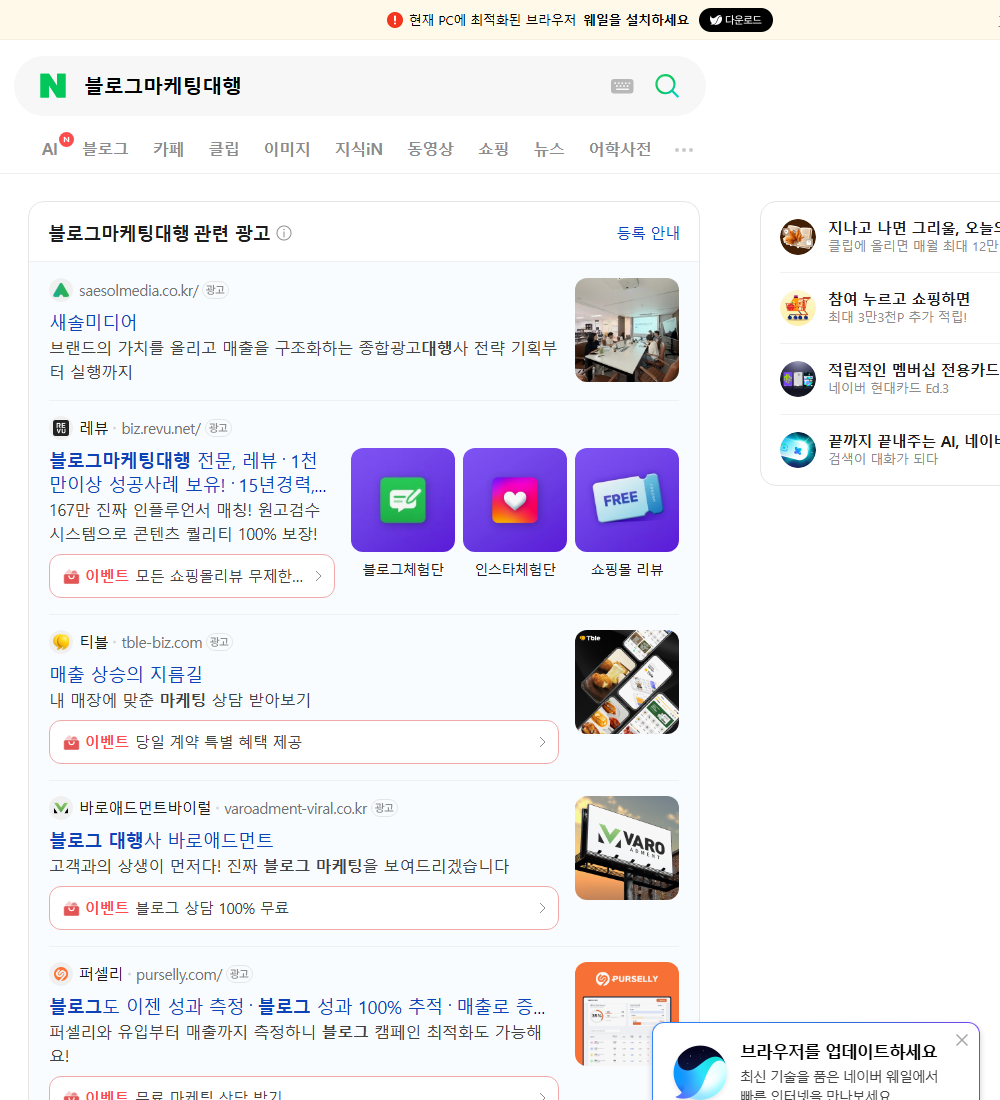Switch to the 지식iN tab
The image size is (1000, 1100).
click(x=359, y=149)
